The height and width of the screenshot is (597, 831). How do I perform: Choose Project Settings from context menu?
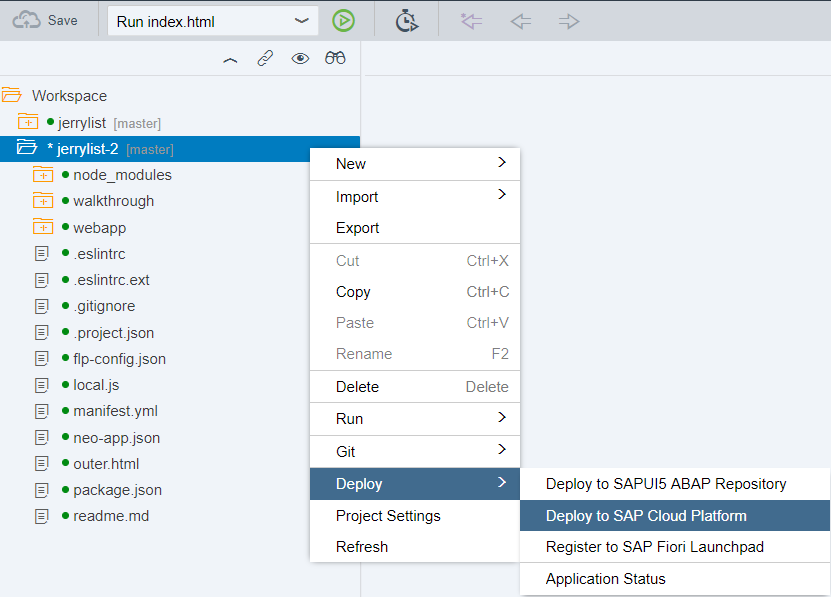(x=414, y=516)
